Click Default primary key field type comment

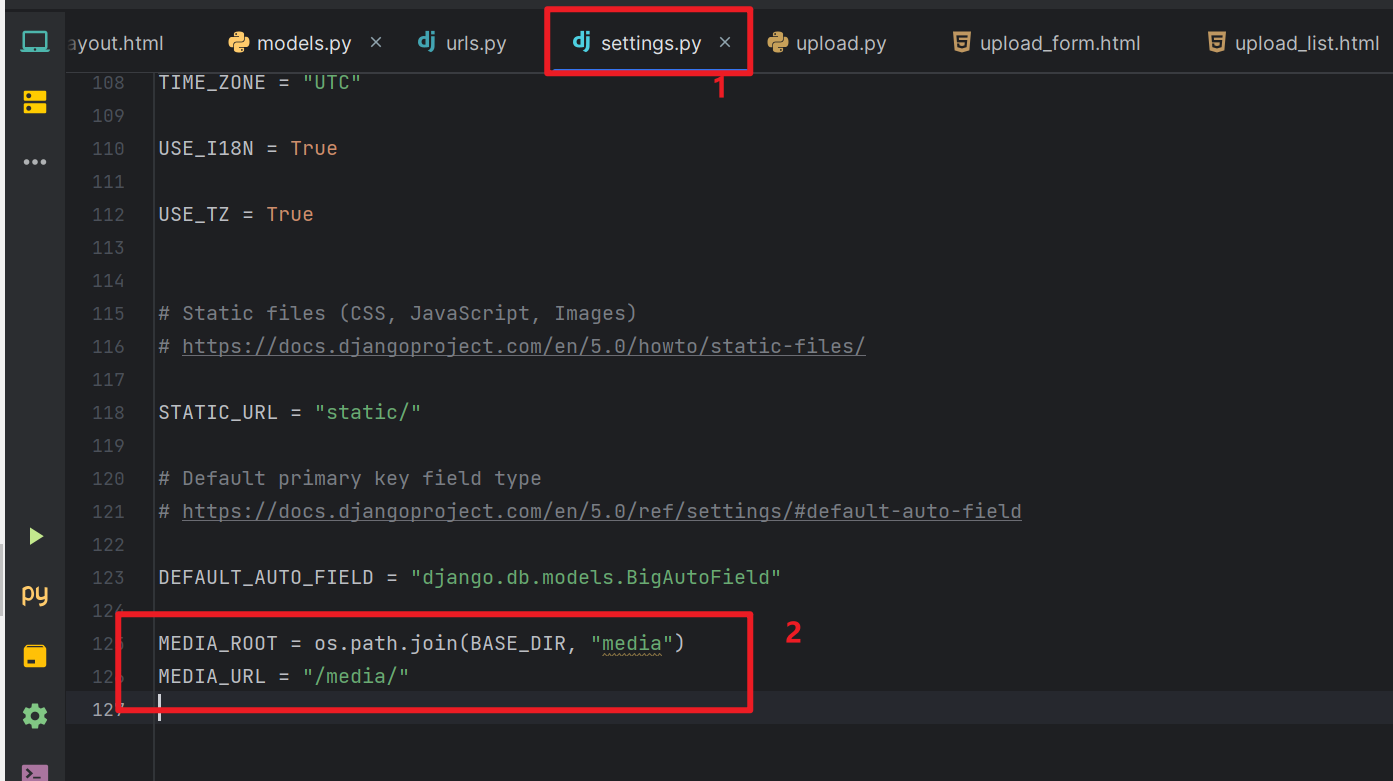tap(350, 478)
